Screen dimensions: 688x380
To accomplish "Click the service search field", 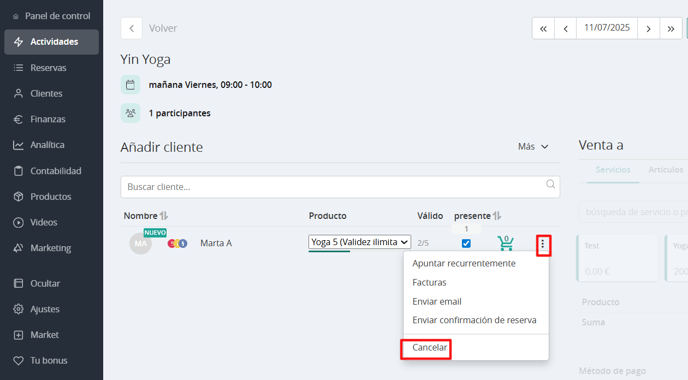I will (x=634, y=212).
